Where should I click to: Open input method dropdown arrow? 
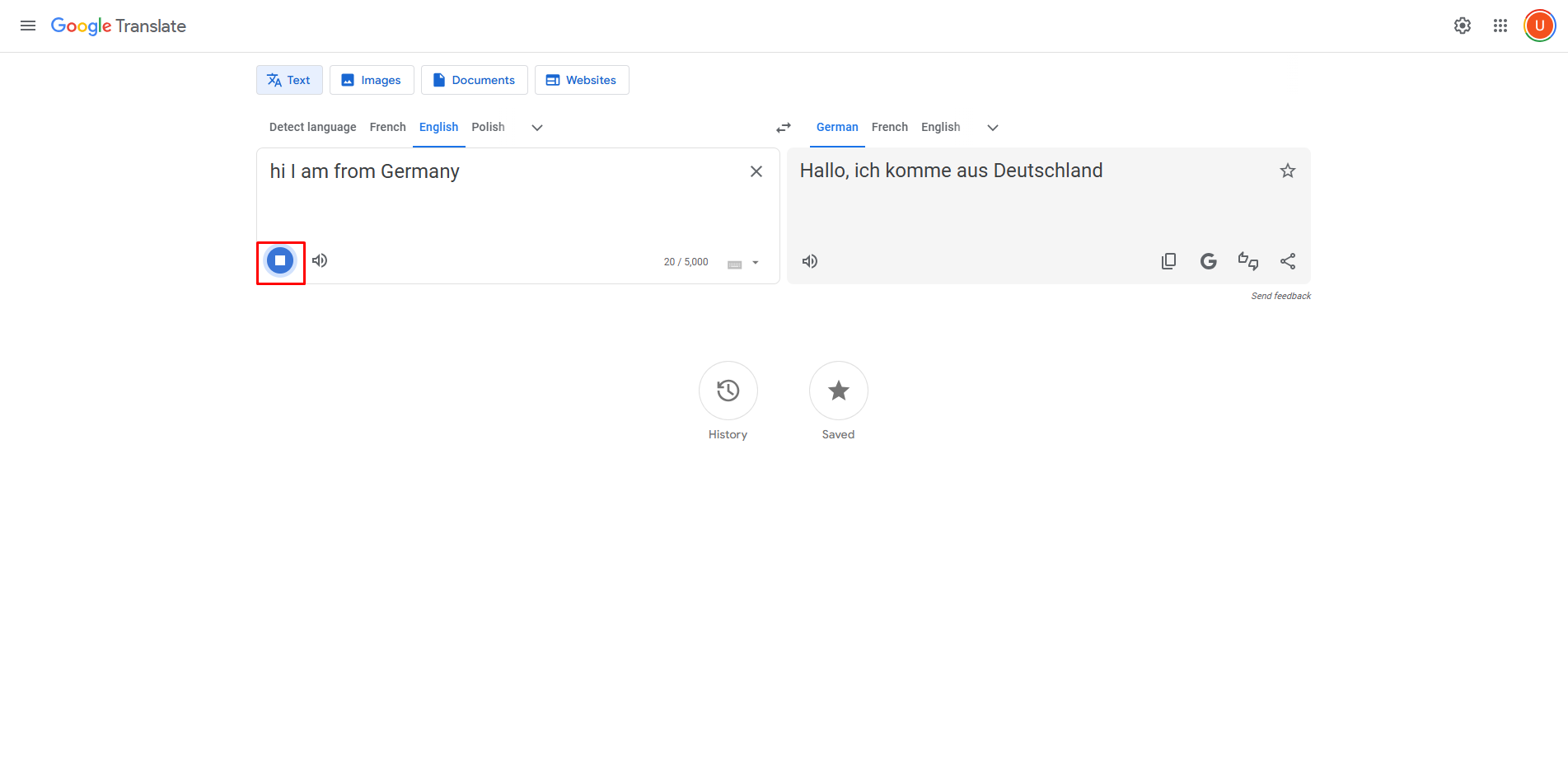coord(754,263)
